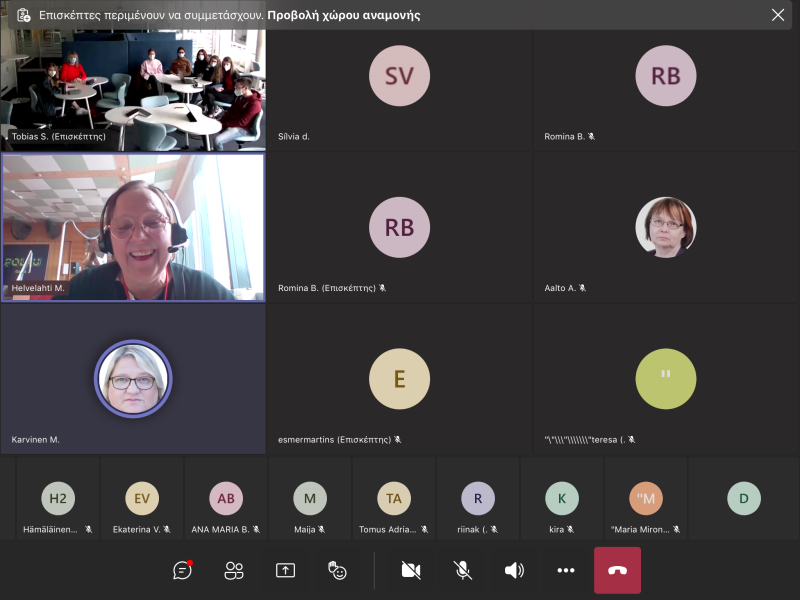Screen dimensions: 800x600
Task: Select Tobias S. classroom video tile
Action: point(133,90)
